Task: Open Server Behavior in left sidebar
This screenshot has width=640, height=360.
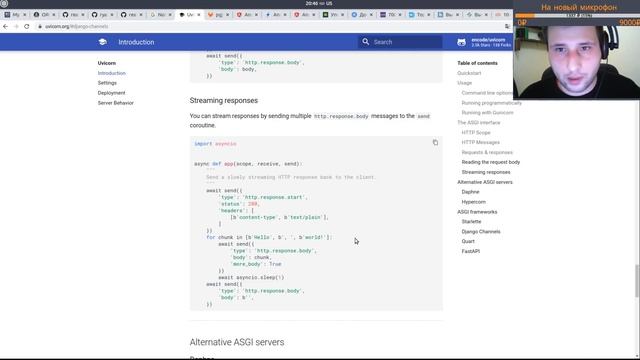Action: (116, 103)
